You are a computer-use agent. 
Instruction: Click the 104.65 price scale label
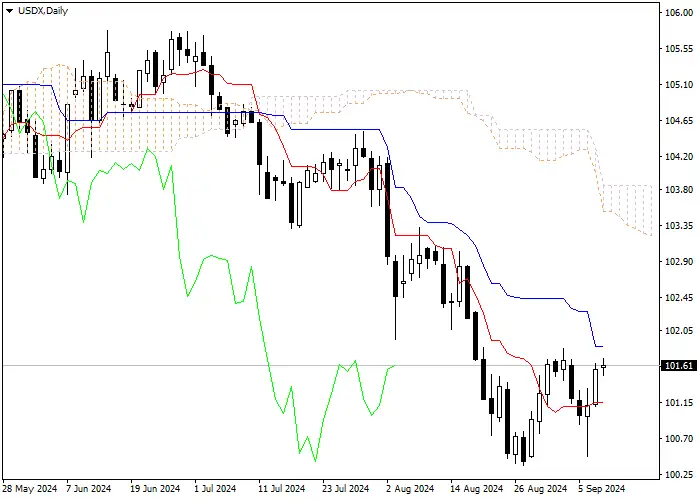679,121
